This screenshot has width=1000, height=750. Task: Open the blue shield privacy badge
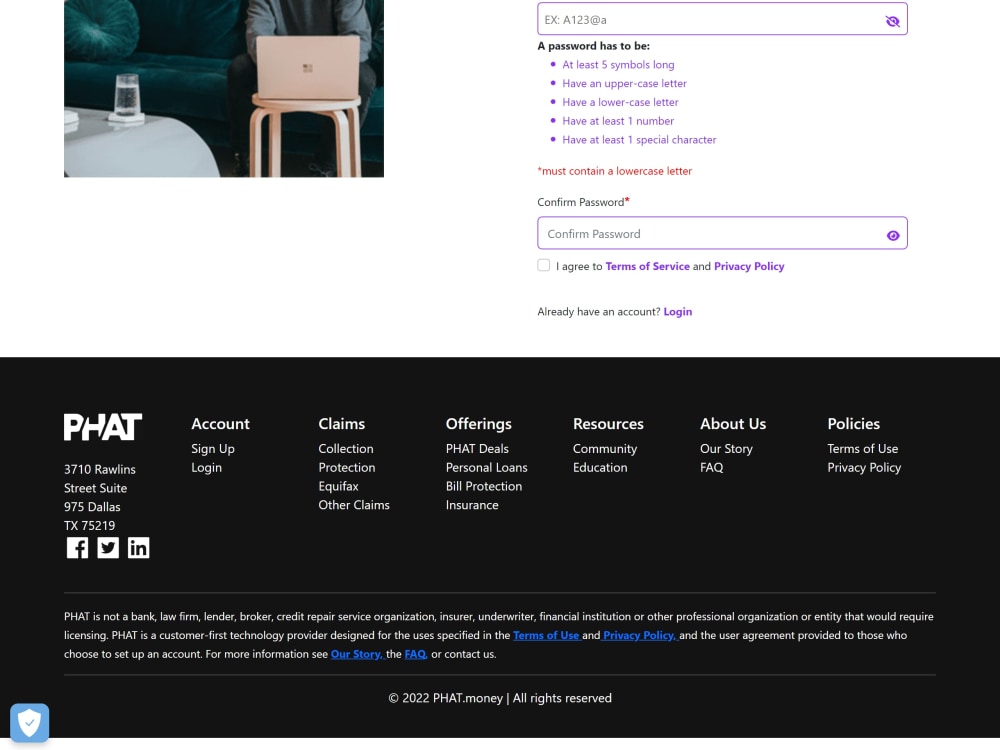pyautogui.click(x=29, y=723)
